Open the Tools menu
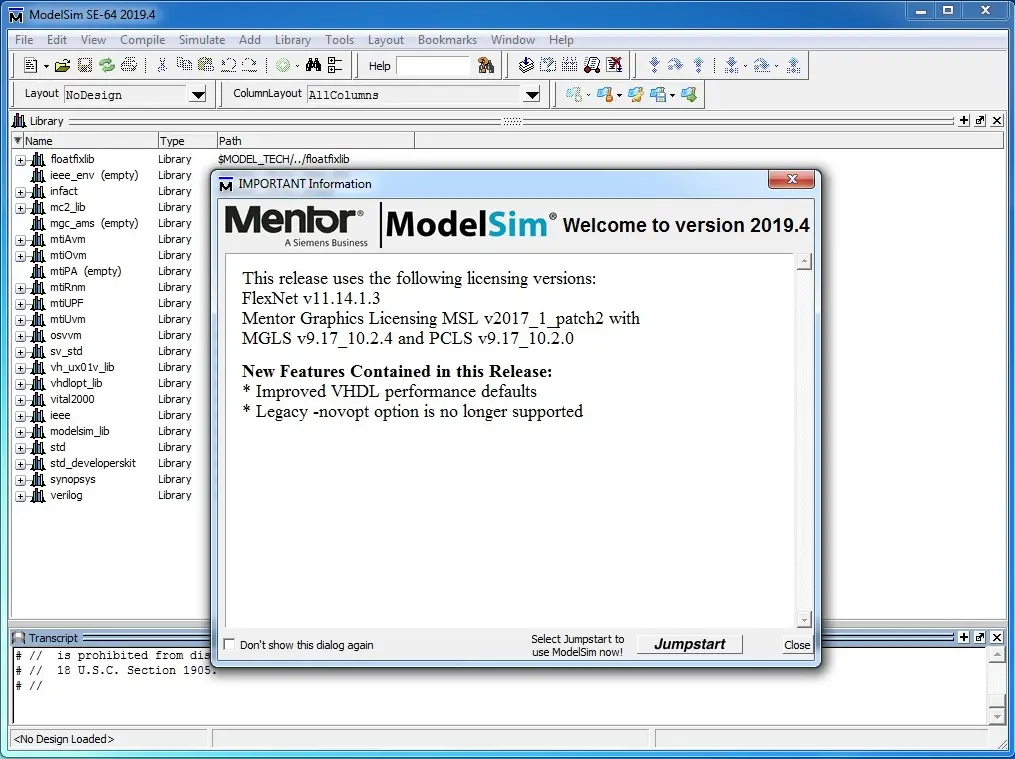The width and height of the screenshot is (1015, 759). click(x=339, y=39)
